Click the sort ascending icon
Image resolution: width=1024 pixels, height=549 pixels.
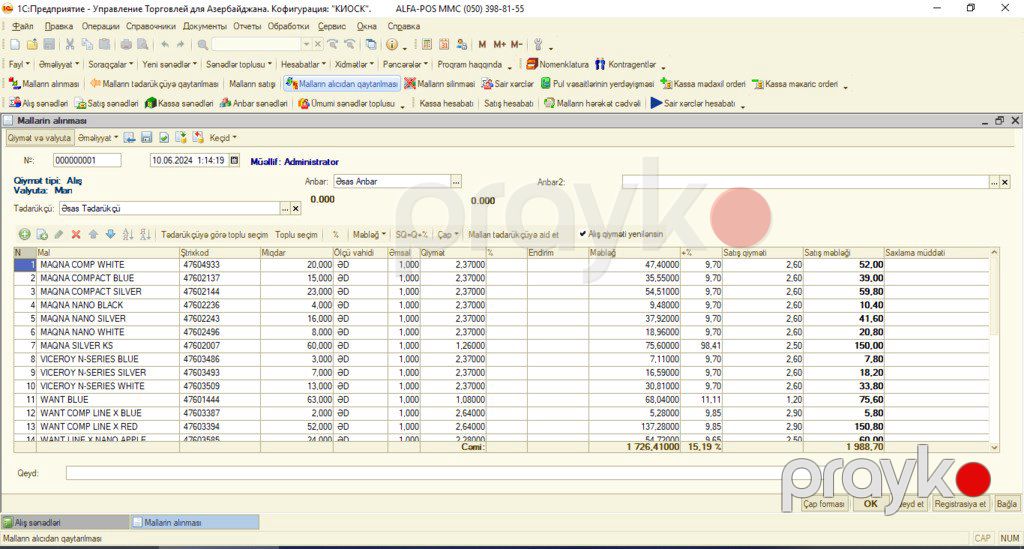point(128,234)
